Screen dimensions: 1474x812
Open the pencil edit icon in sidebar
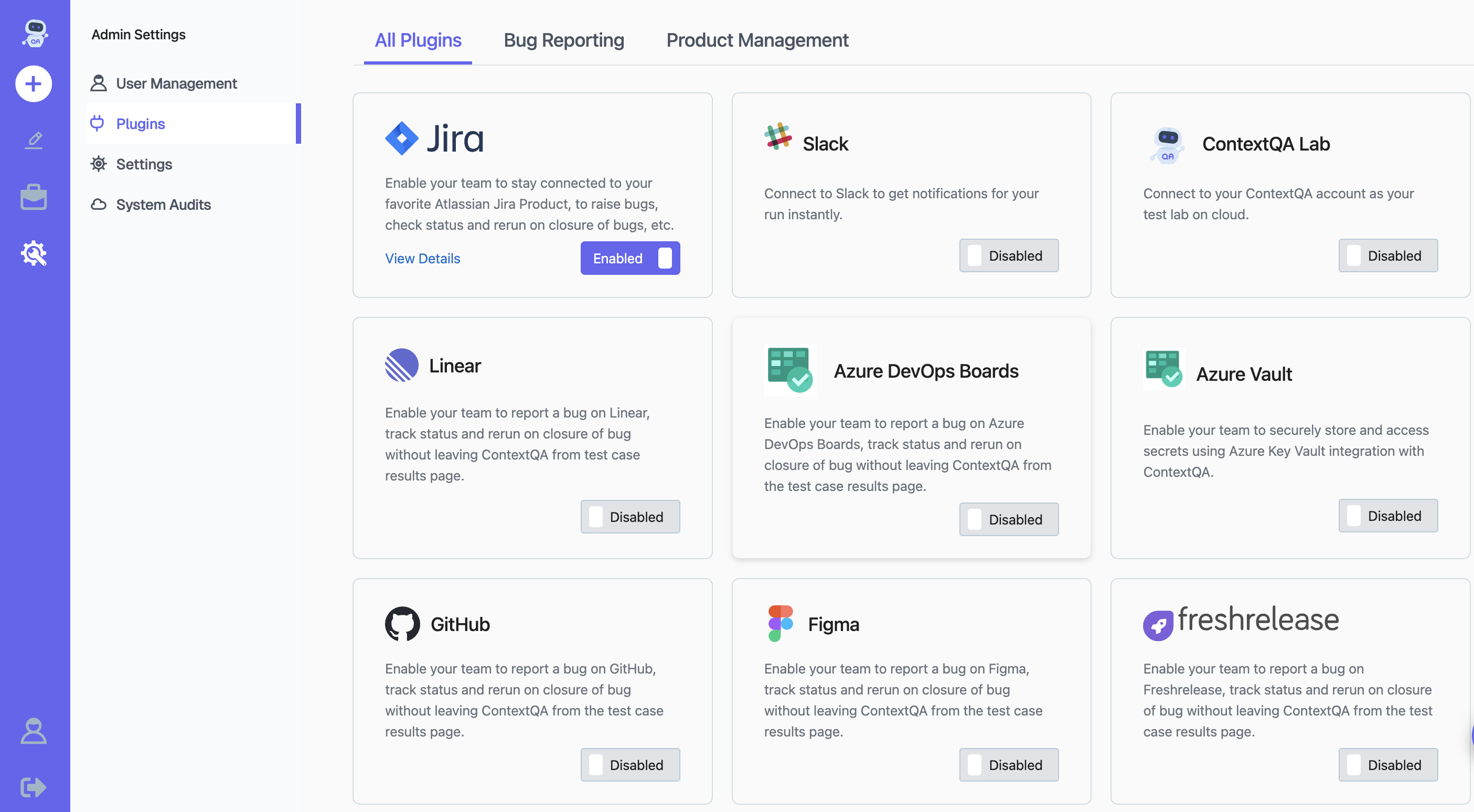(34, 140)
